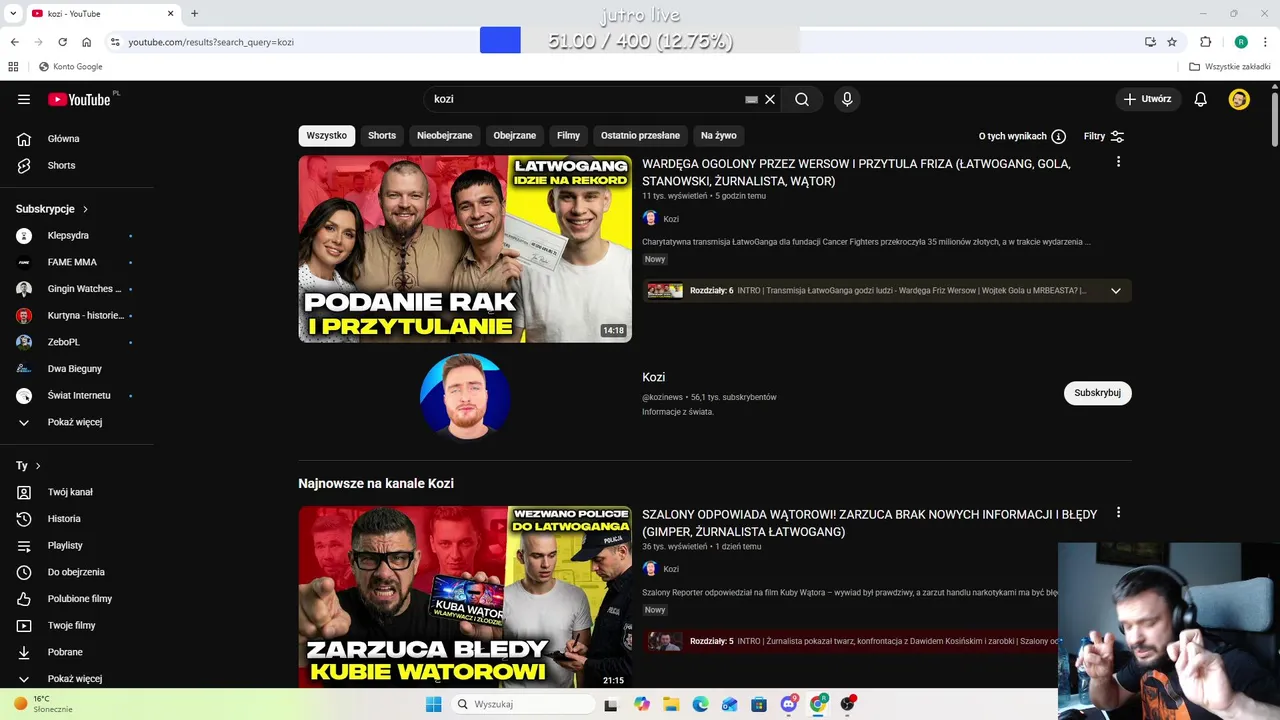
Task: Open Kozi channel name under first video
Action: tap(671, 219)
